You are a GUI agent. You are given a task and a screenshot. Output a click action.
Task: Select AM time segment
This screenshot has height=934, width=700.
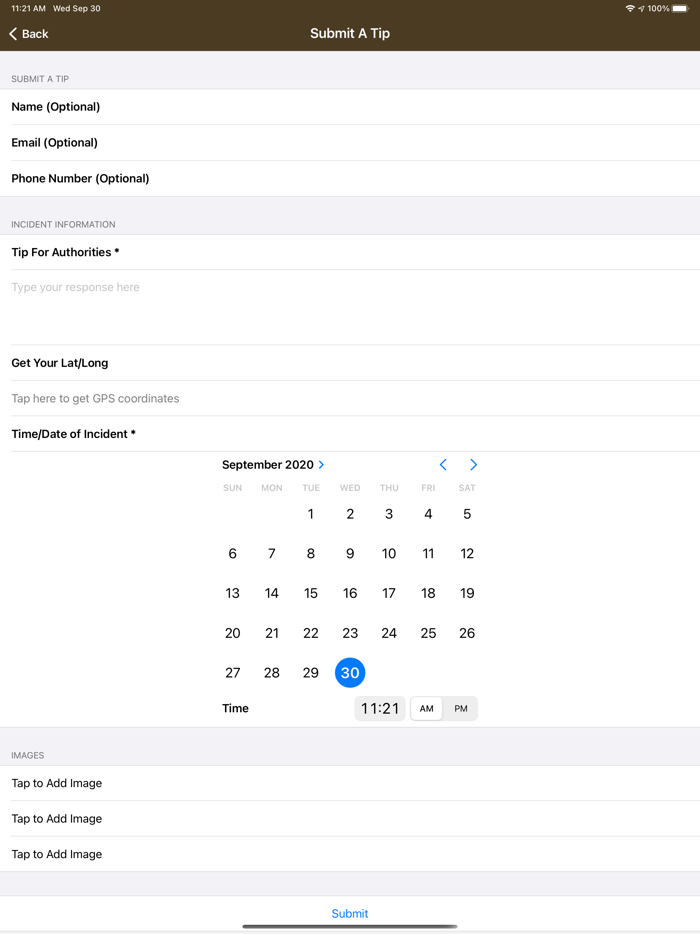point(427,708)
